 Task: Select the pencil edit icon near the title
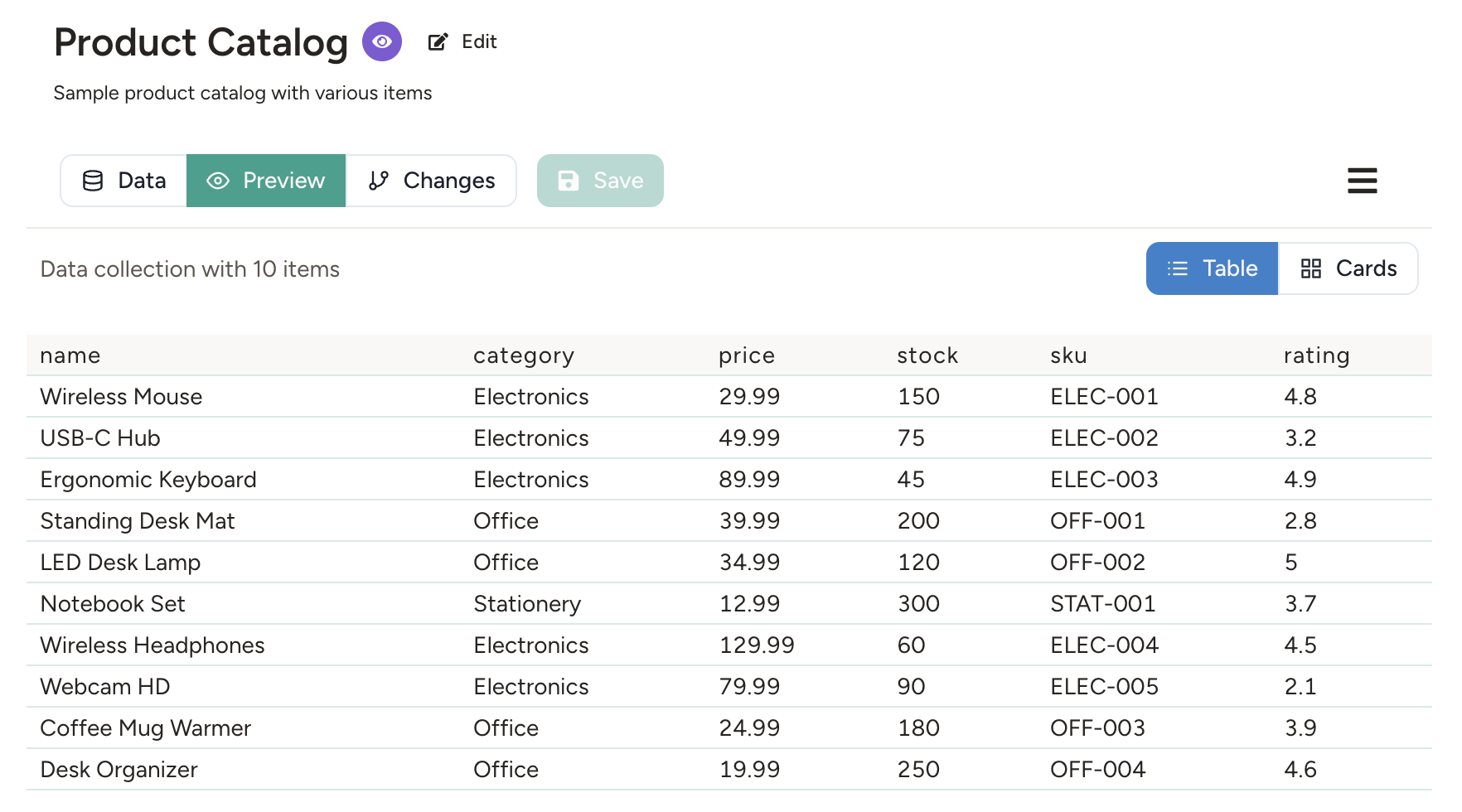(437, 41)
